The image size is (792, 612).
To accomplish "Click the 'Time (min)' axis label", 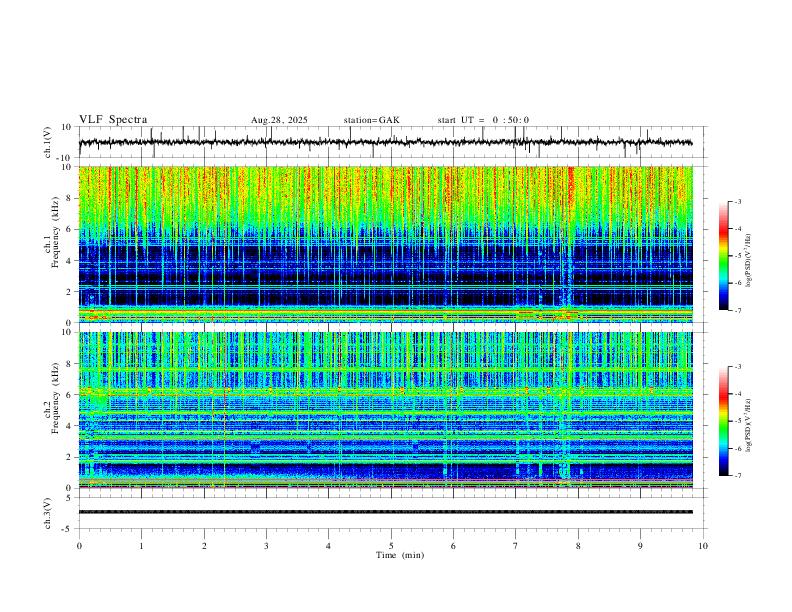I will coord(400,555).
